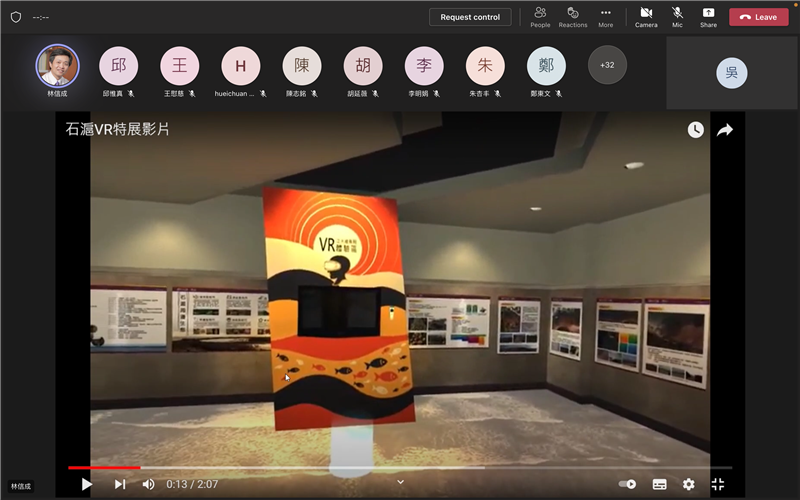Screen dimensions: 800x500
Task: Open the More options menu
Action: click(605, 17)
